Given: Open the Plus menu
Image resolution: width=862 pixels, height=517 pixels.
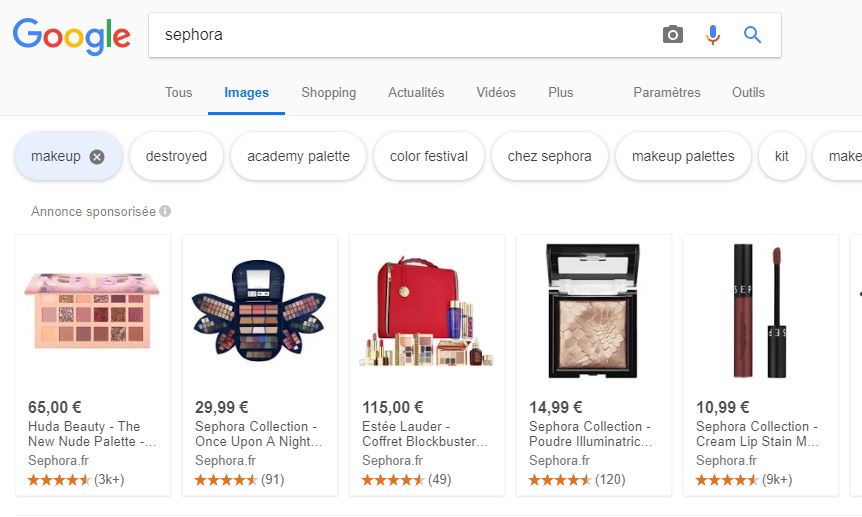Looking at the screenshot, I should click(560, 92).
